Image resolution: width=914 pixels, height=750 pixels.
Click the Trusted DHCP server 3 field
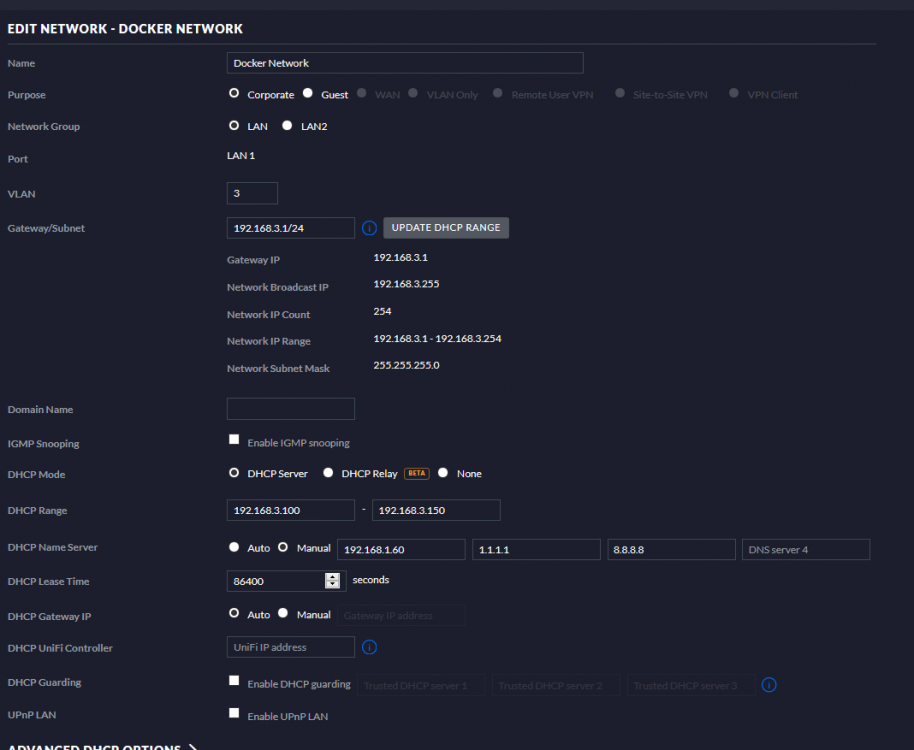pyautogui.click(x=691, y=685)
